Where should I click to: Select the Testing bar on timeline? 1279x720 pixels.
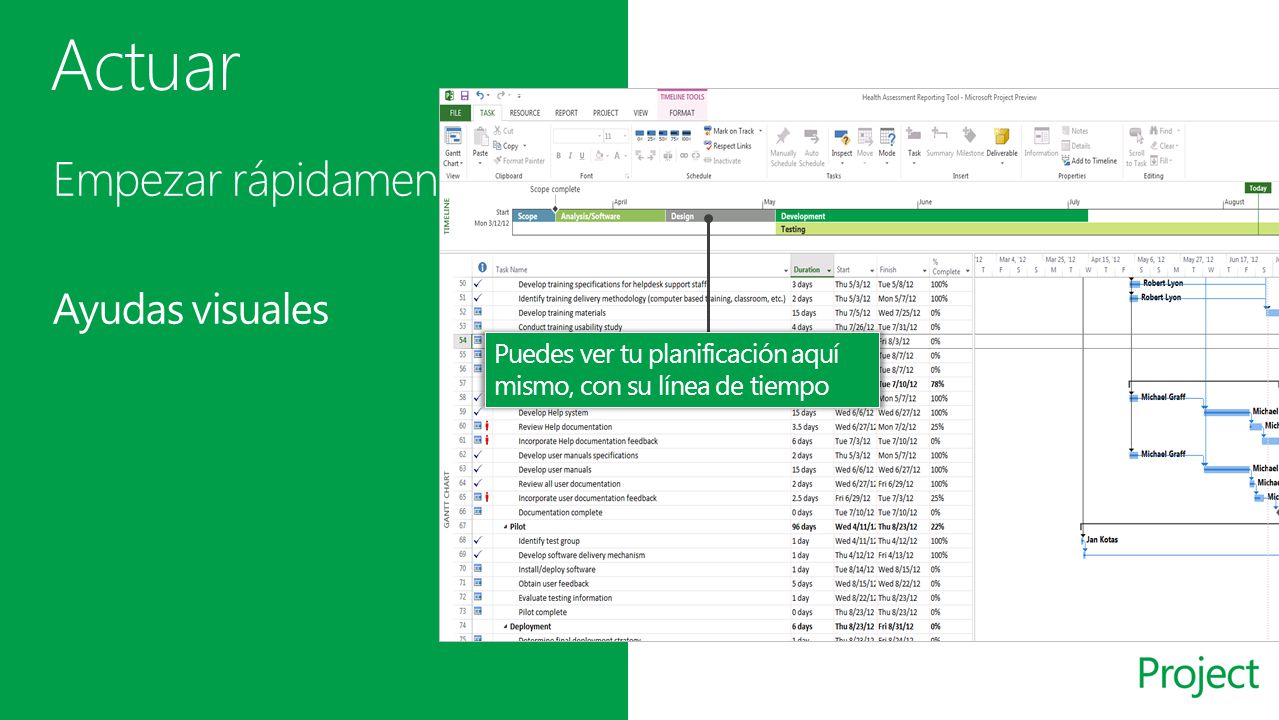1027,229
